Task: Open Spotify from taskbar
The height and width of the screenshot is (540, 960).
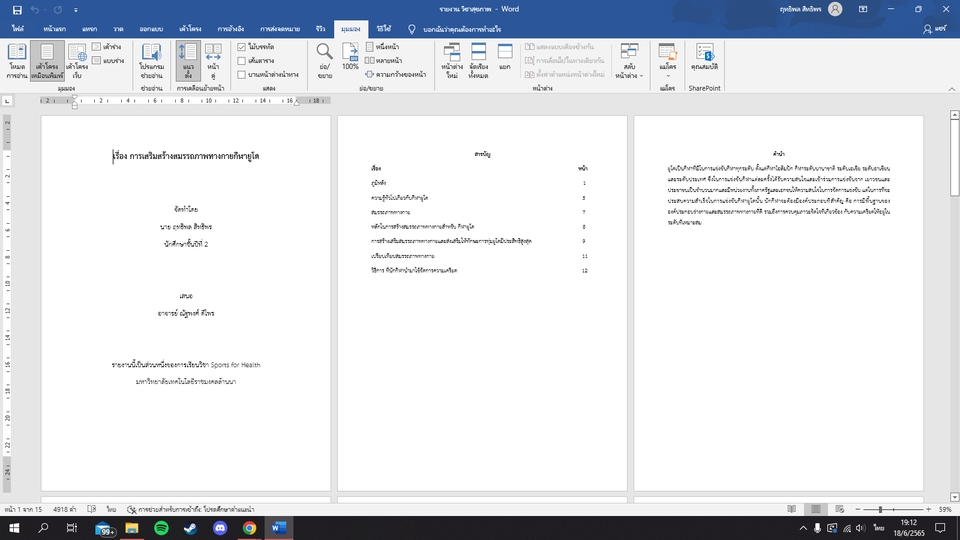Action: 161,528
